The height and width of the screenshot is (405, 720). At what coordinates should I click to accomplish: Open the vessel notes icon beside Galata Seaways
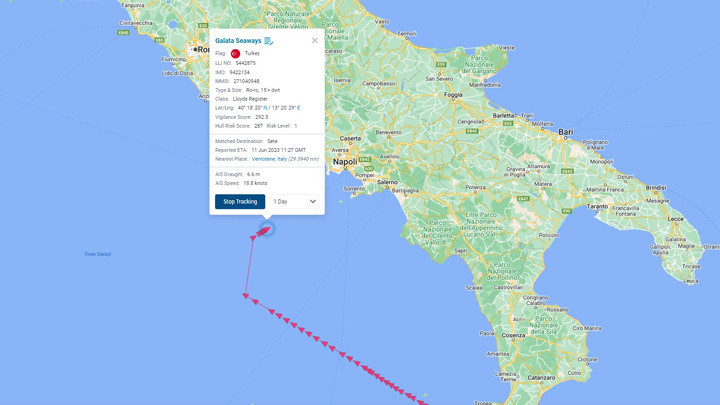(269, 41)
